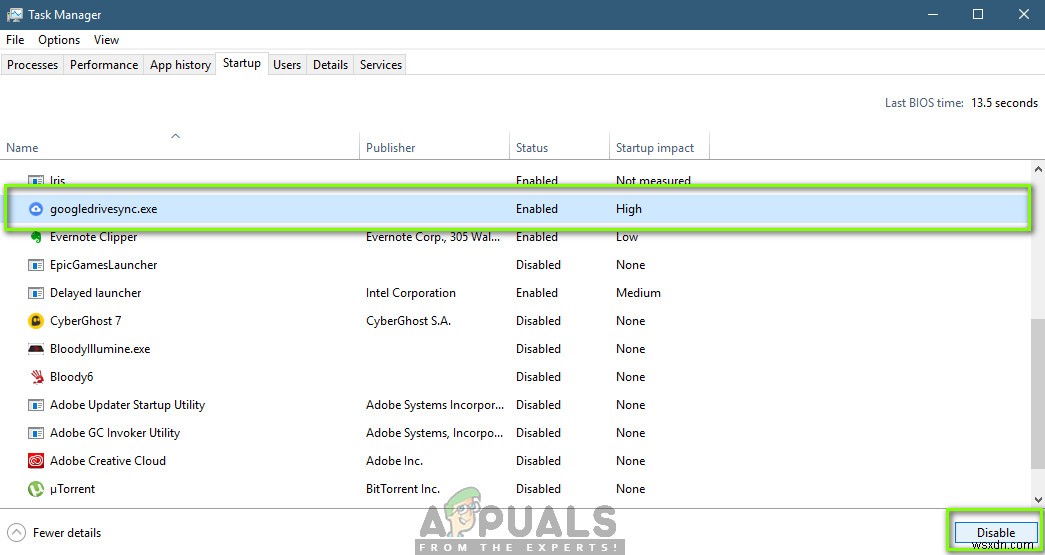The width and height of the screenshot is (1045, 555).
Task: Open the Options menu
Action: 59,40
